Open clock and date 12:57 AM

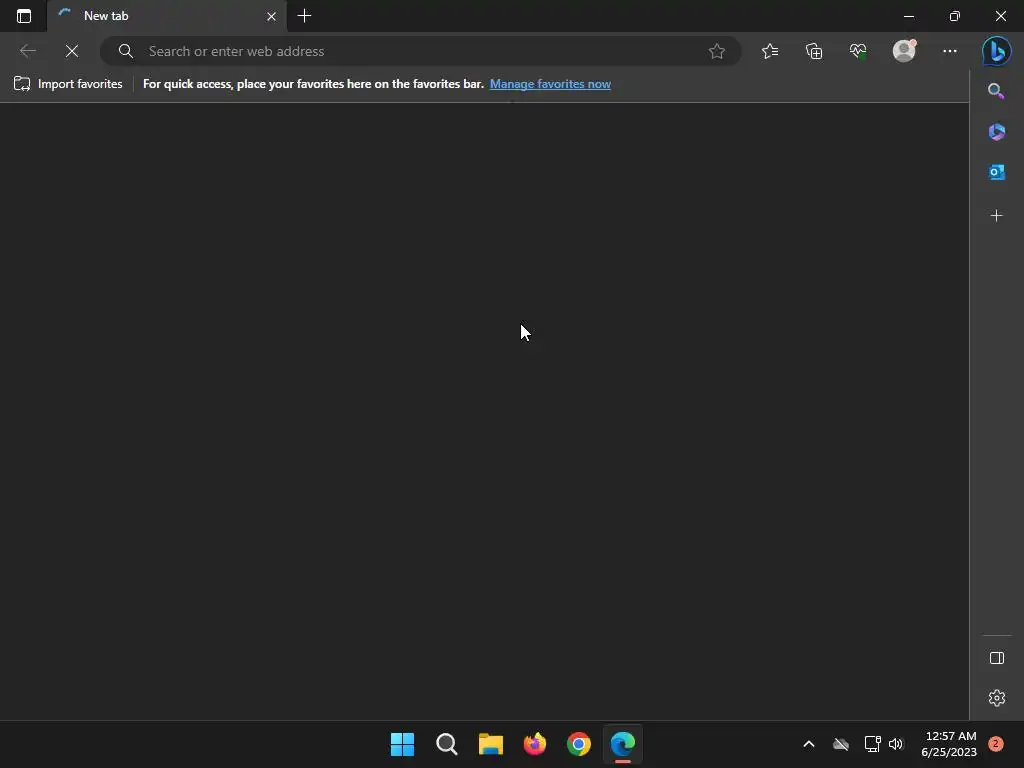949,744
